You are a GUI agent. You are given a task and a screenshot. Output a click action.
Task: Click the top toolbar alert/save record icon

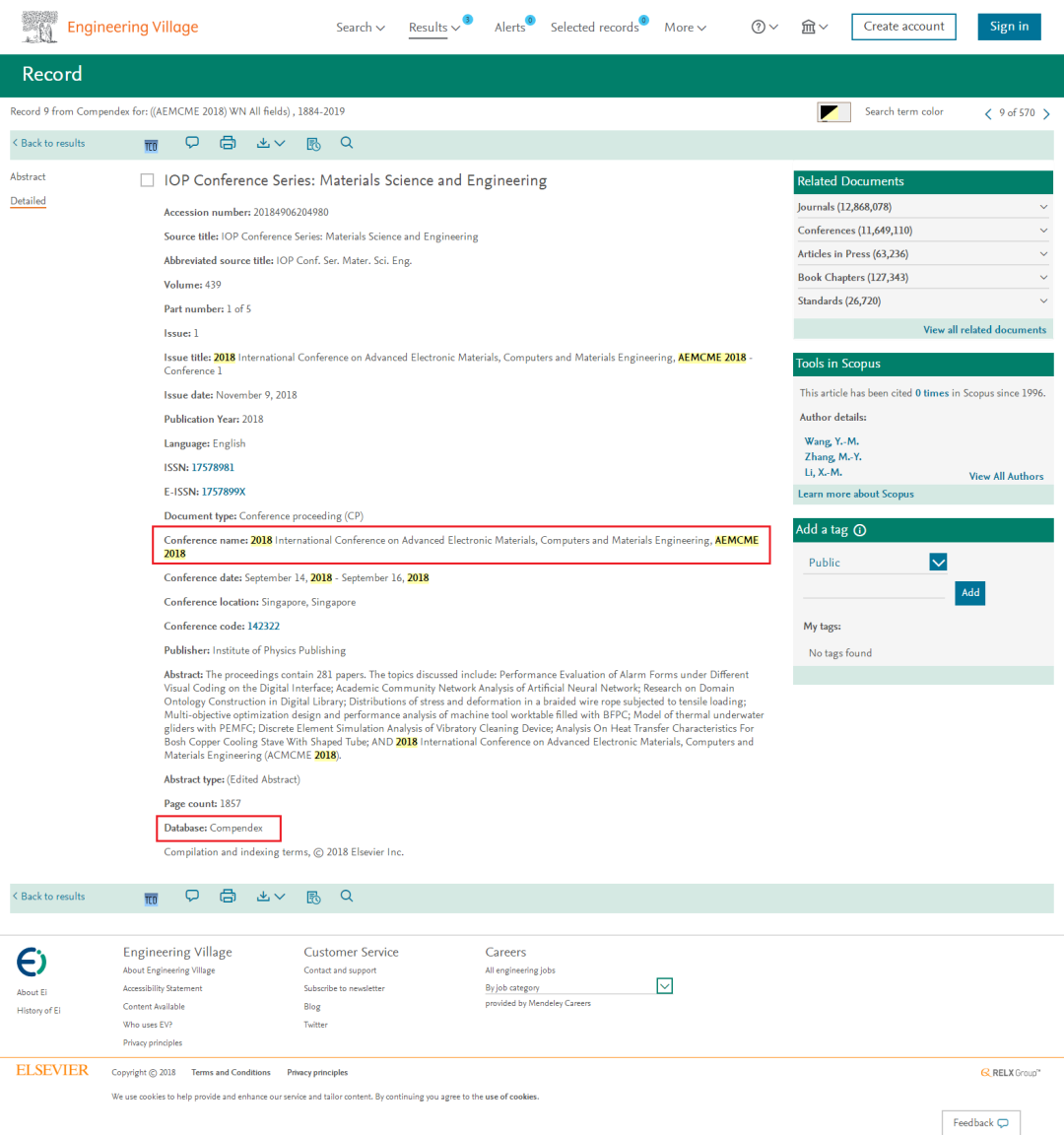(313, 143)
